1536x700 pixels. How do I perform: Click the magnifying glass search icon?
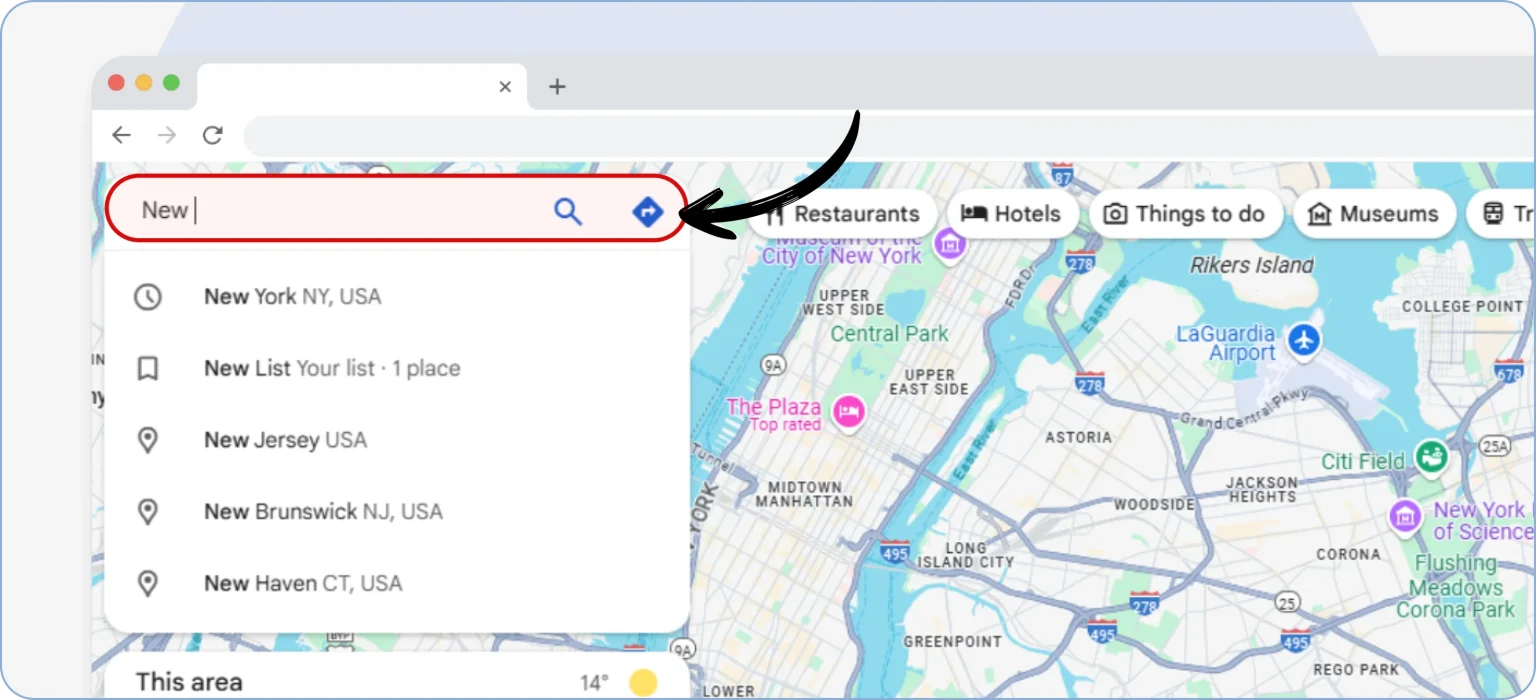568,211
